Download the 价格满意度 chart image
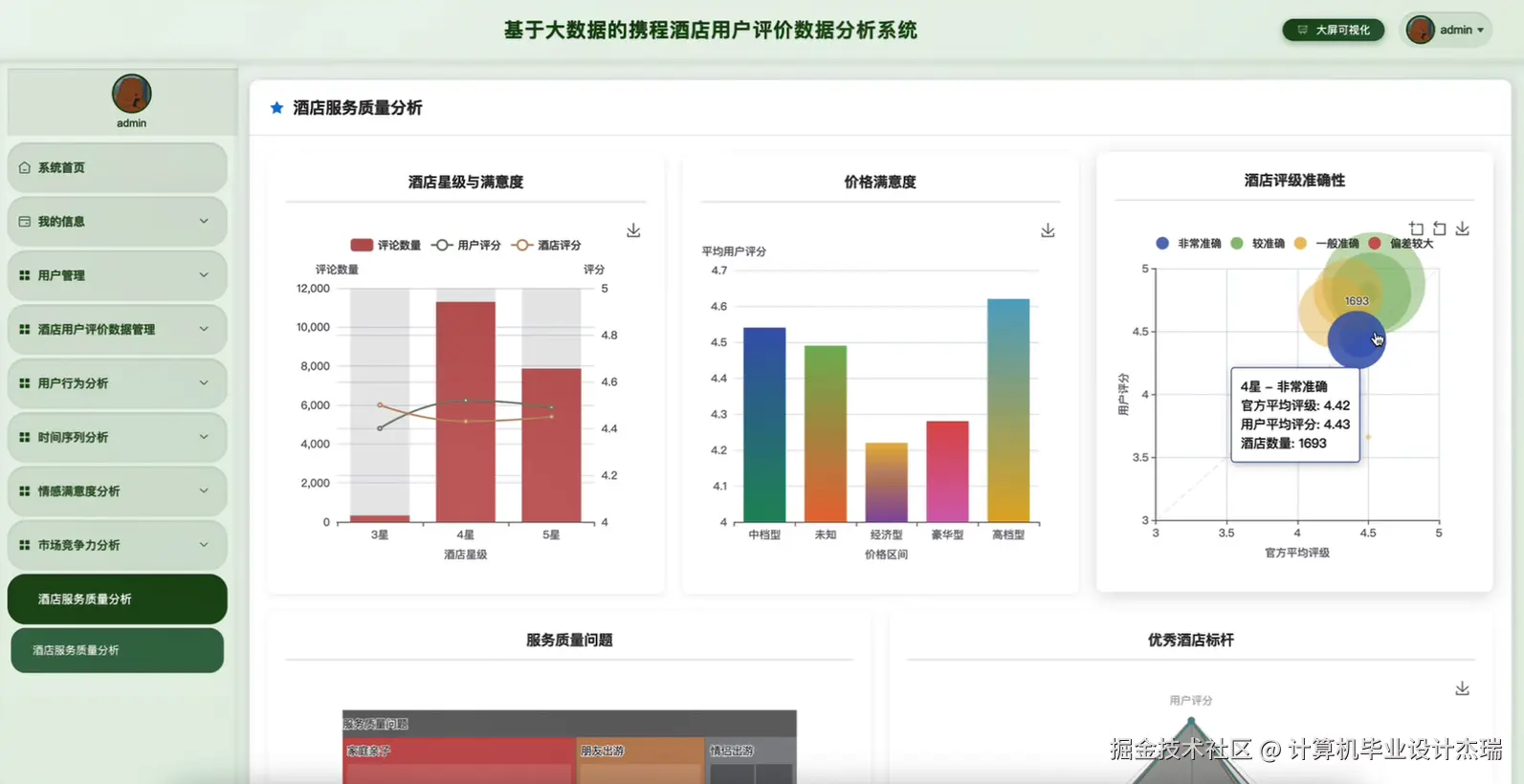 [1048, 230]
